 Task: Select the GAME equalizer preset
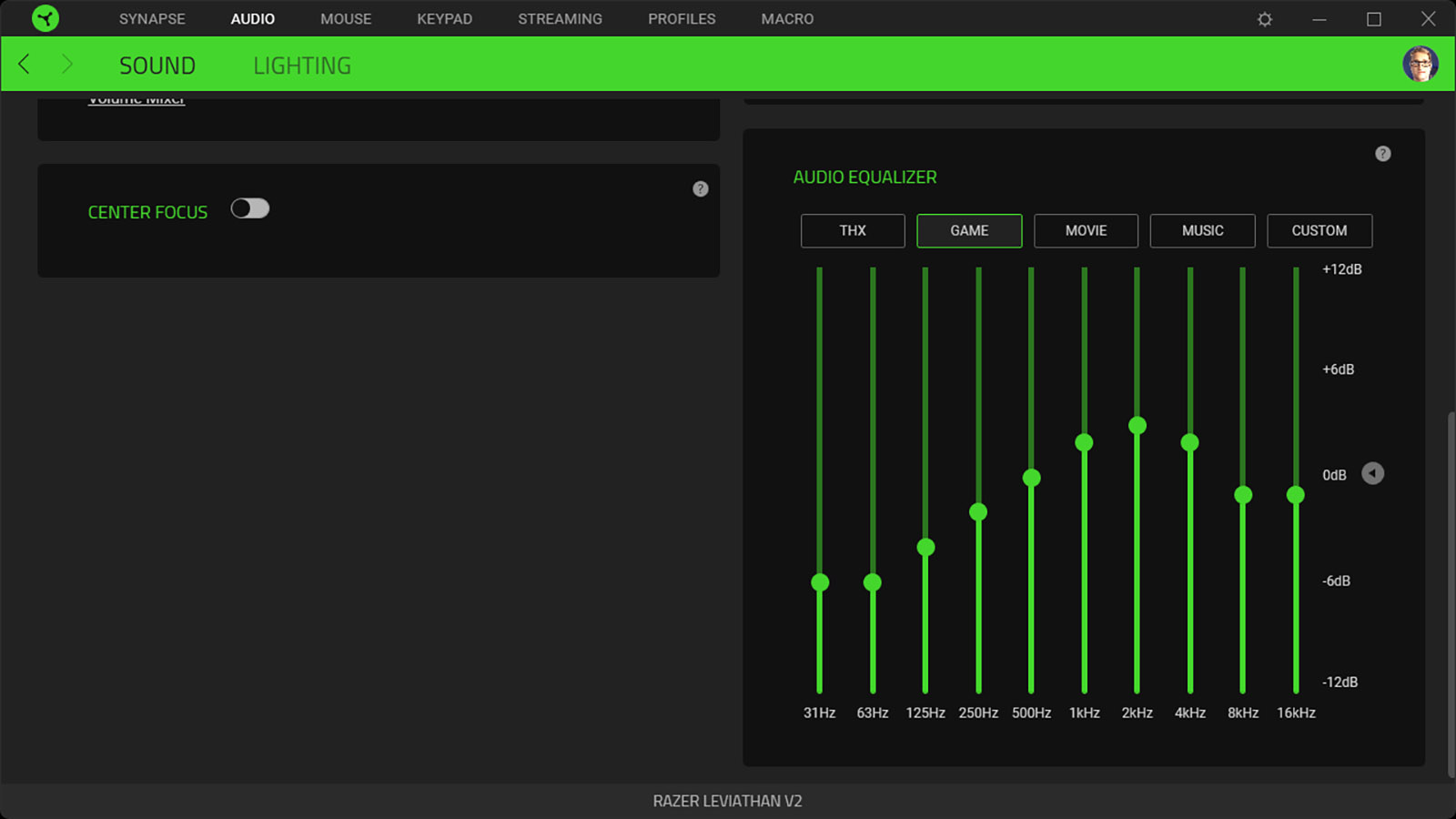tap(969, 231)
